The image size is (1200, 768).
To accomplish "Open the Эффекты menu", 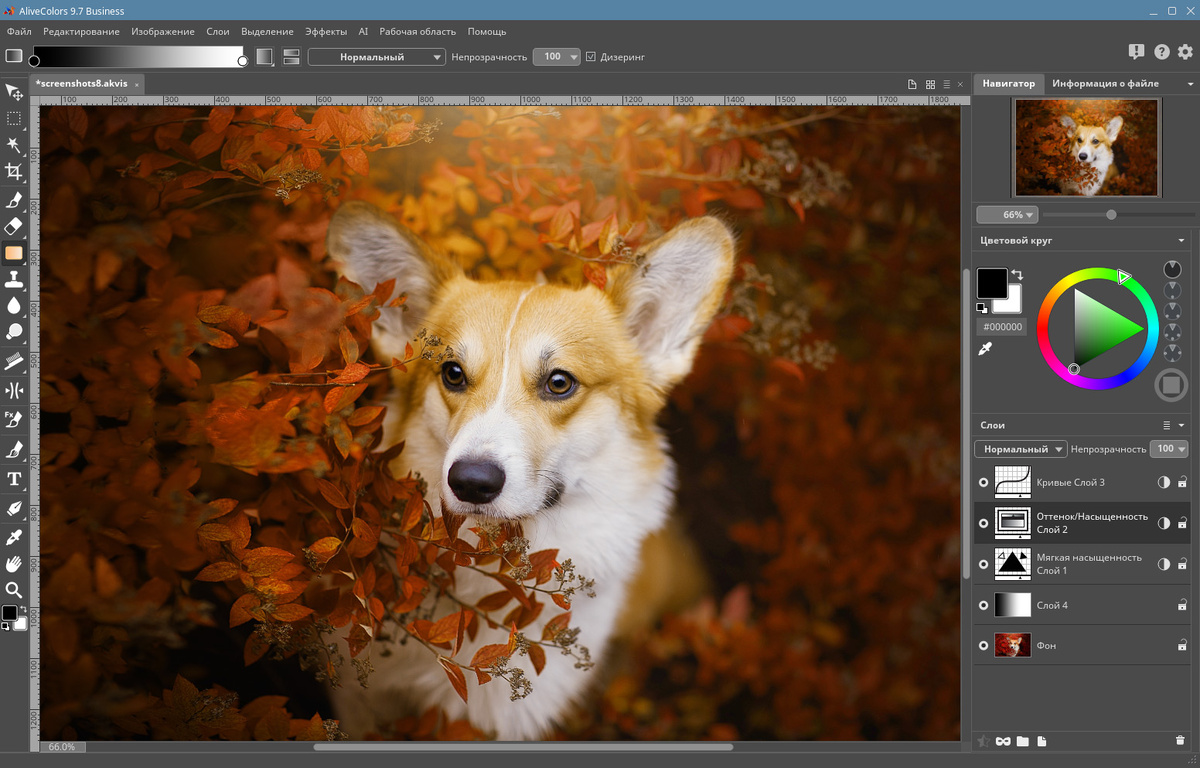I will 326,32.
